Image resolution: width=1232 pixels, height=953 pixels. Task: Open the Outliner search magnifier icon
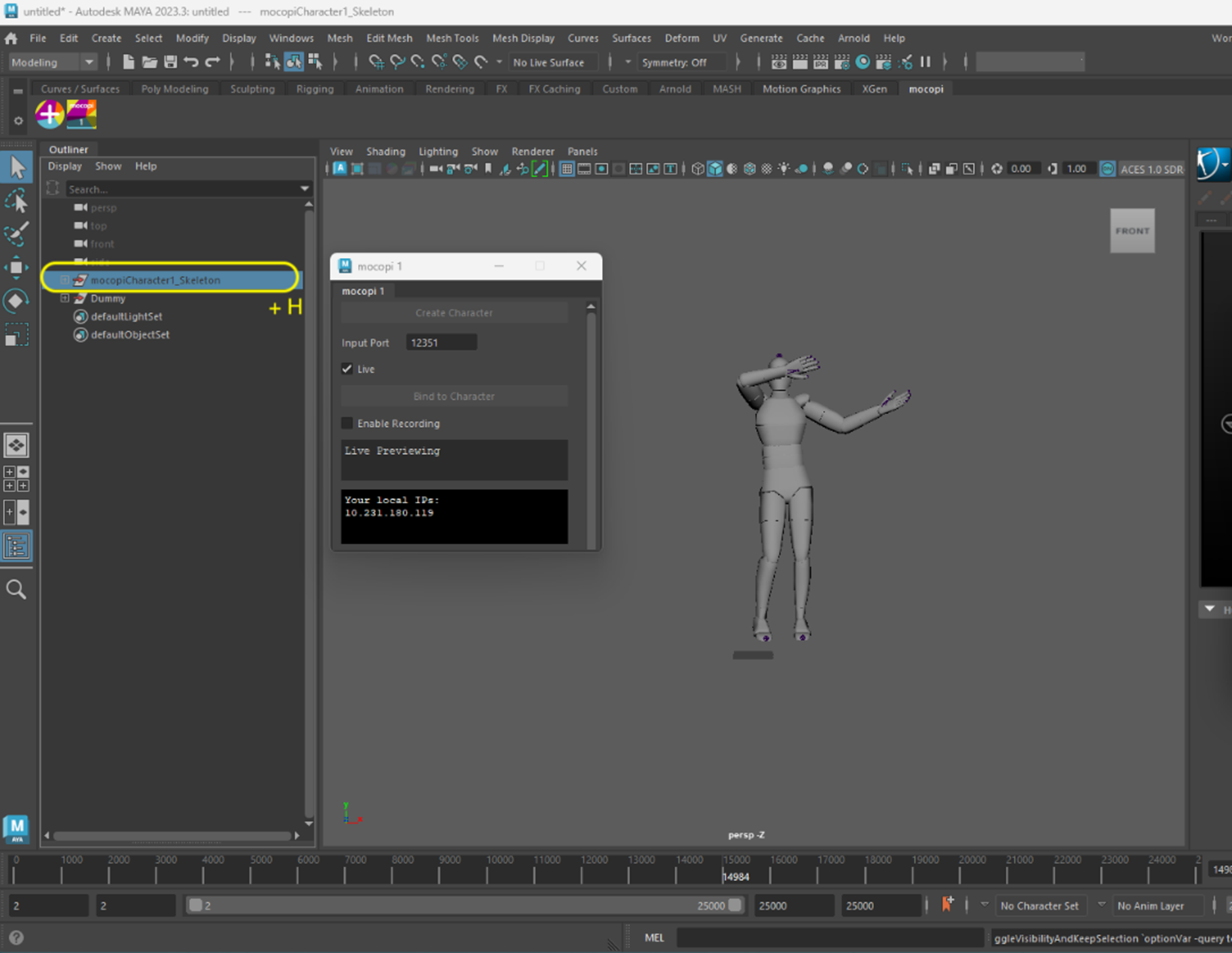[16, 589]
